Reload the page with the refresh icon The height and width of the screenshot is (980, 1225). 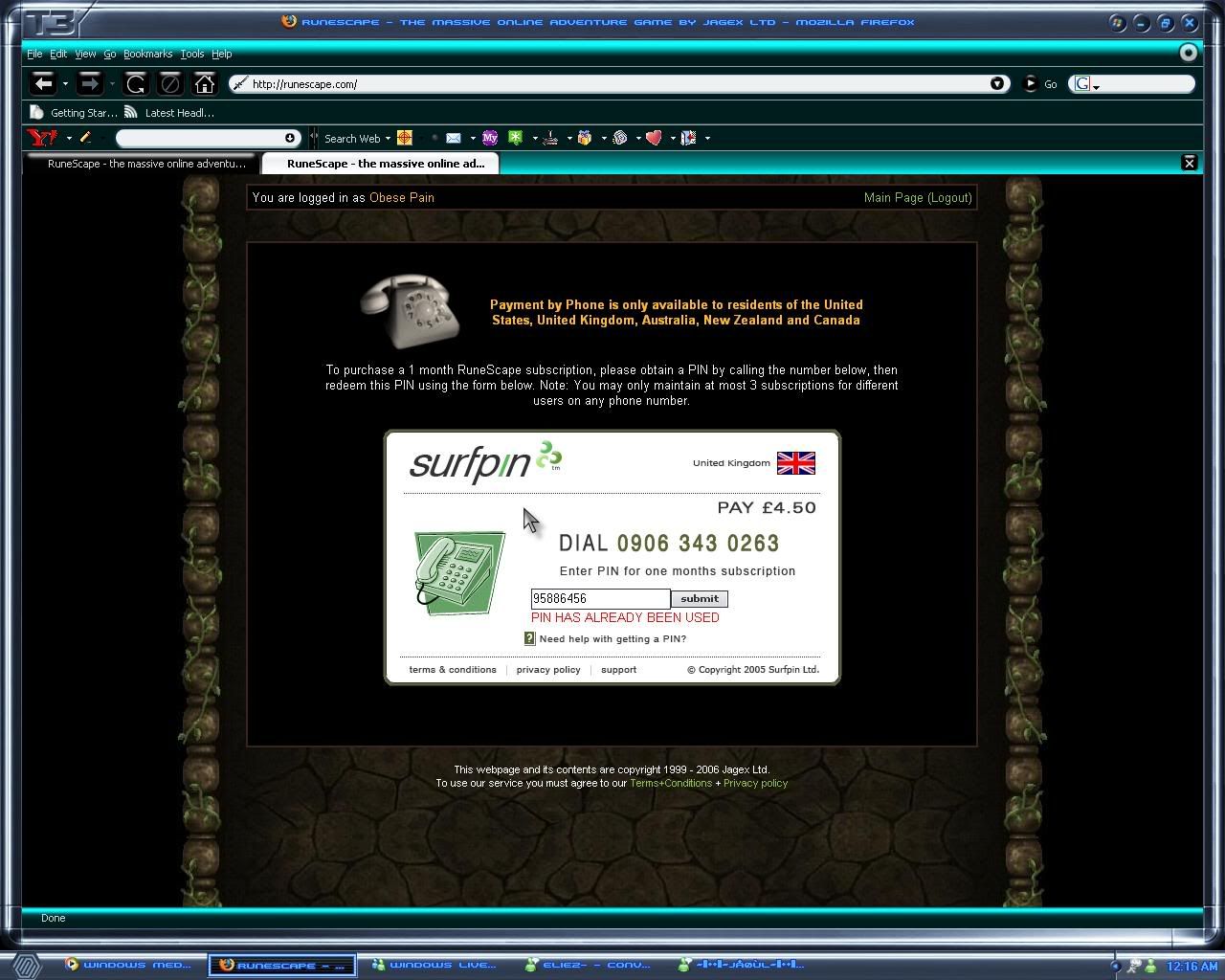[136, 84]
